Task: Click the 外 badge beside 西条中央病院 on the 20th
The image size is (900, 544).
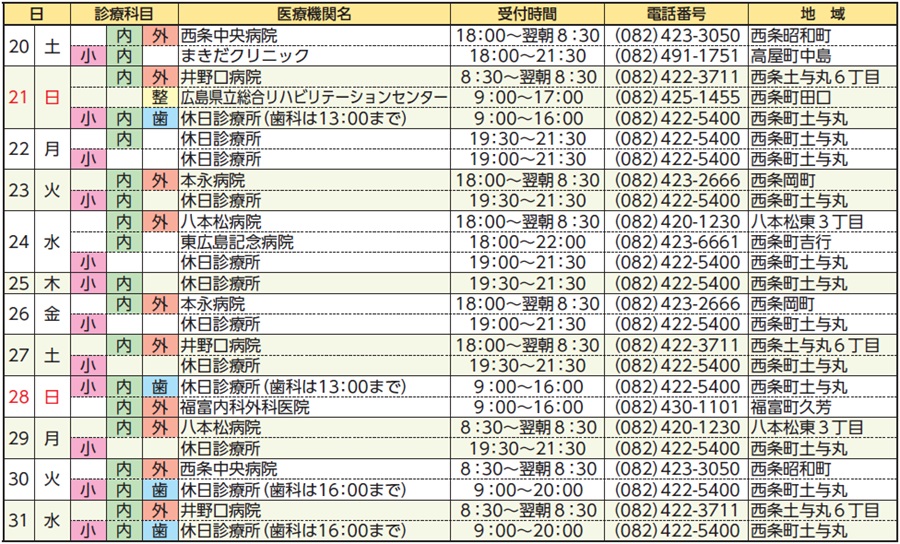Action: tap(159, 35)
